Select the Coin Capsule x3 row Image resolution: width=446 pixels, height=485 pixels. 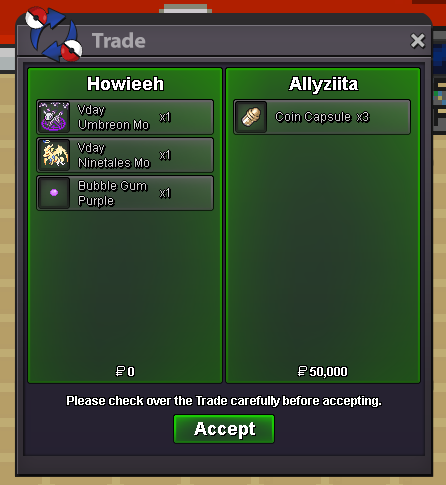[322, 117]
